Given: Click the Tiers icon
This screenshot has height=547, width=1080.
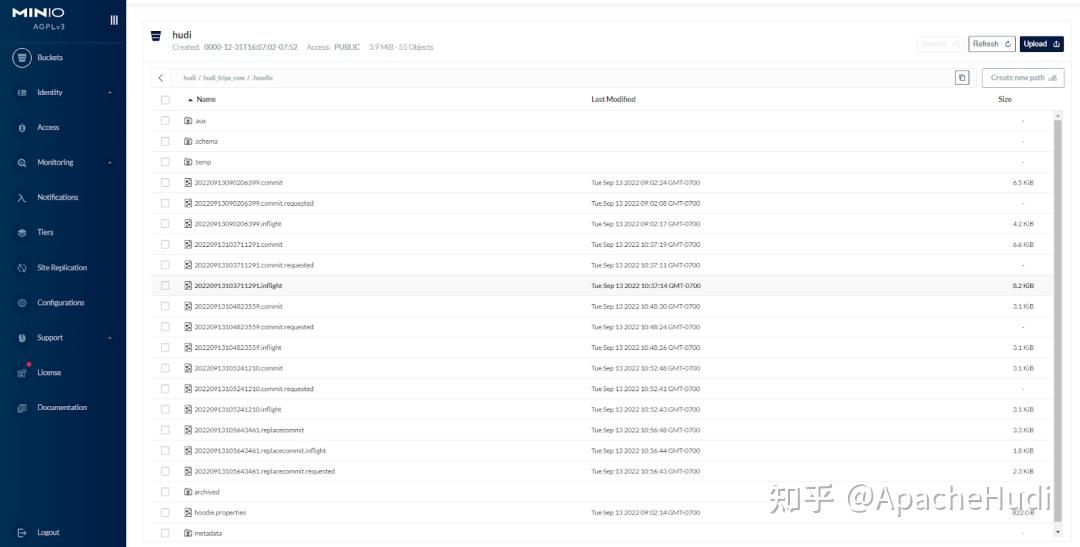Looking at the screenshot, I should tap(22, 233).
